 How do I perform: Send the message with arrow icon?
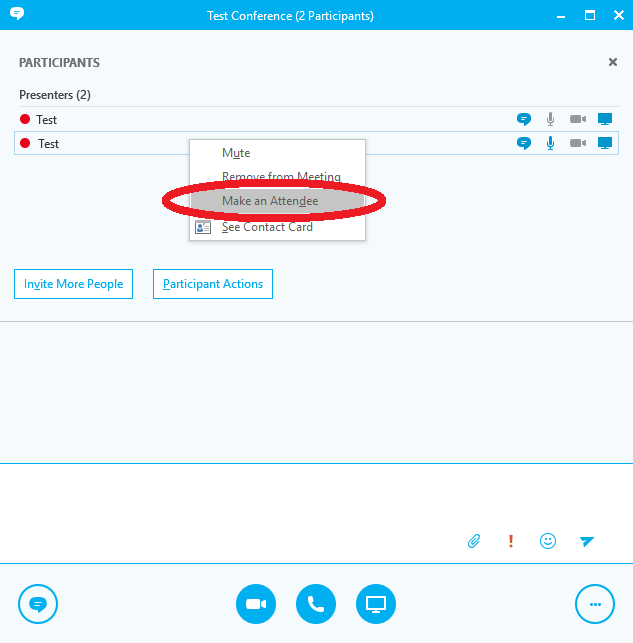coord(587,541)
